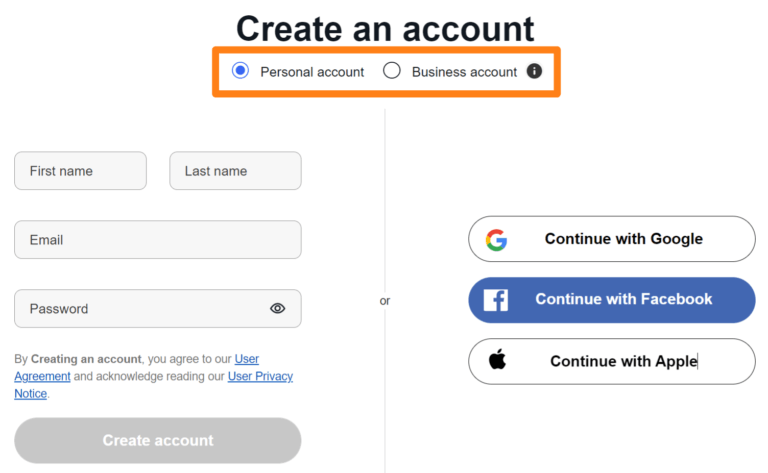Click the Google logo icon
The width and height of the screenshot is (768, 473).
coord(496,239)
